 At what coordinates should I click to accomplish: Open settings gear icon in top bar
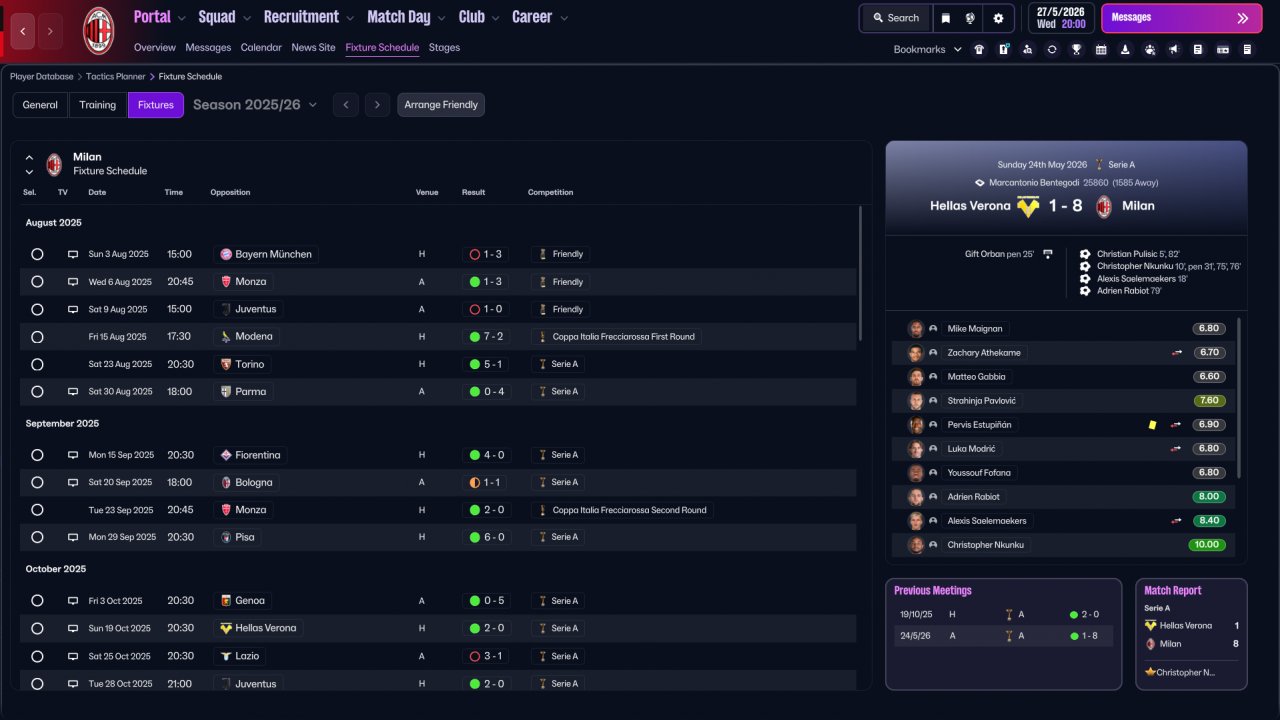pos(998,18)
